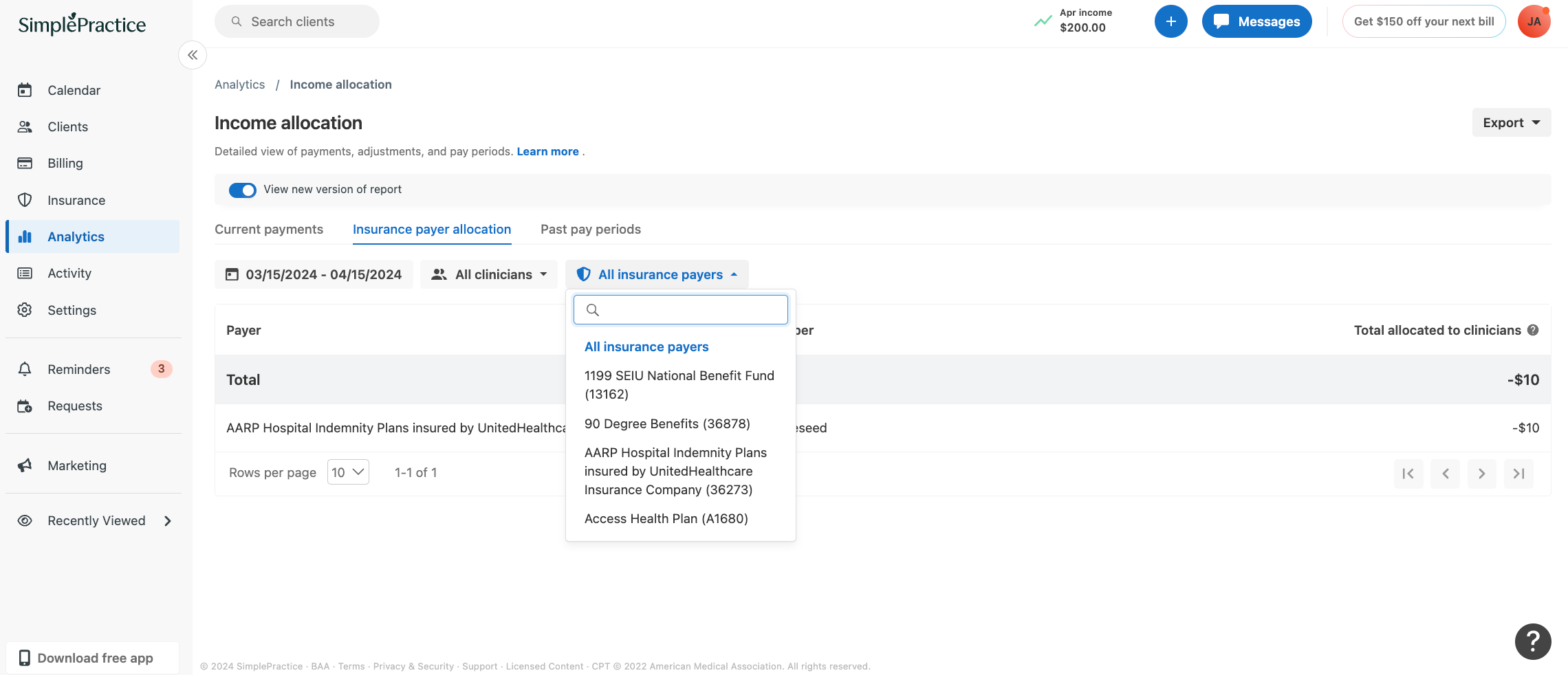The image size is (1568, 675).
Task: Click Total allocated to clinicians header
Action: pyautogui.click(x=1437, y=330)
